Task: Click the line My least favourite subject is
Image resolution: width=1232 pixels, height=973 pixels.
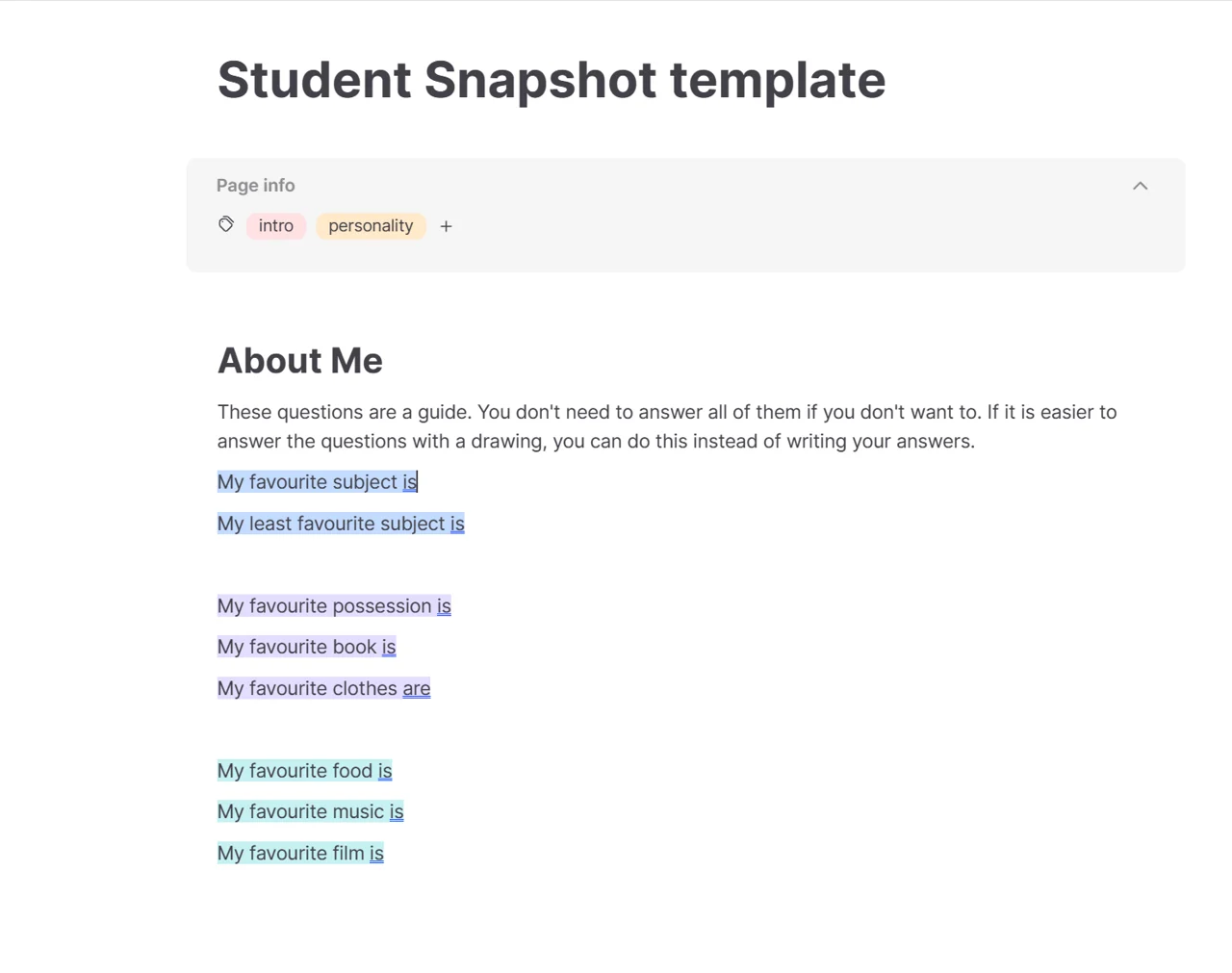Action: tap(341, 524)
